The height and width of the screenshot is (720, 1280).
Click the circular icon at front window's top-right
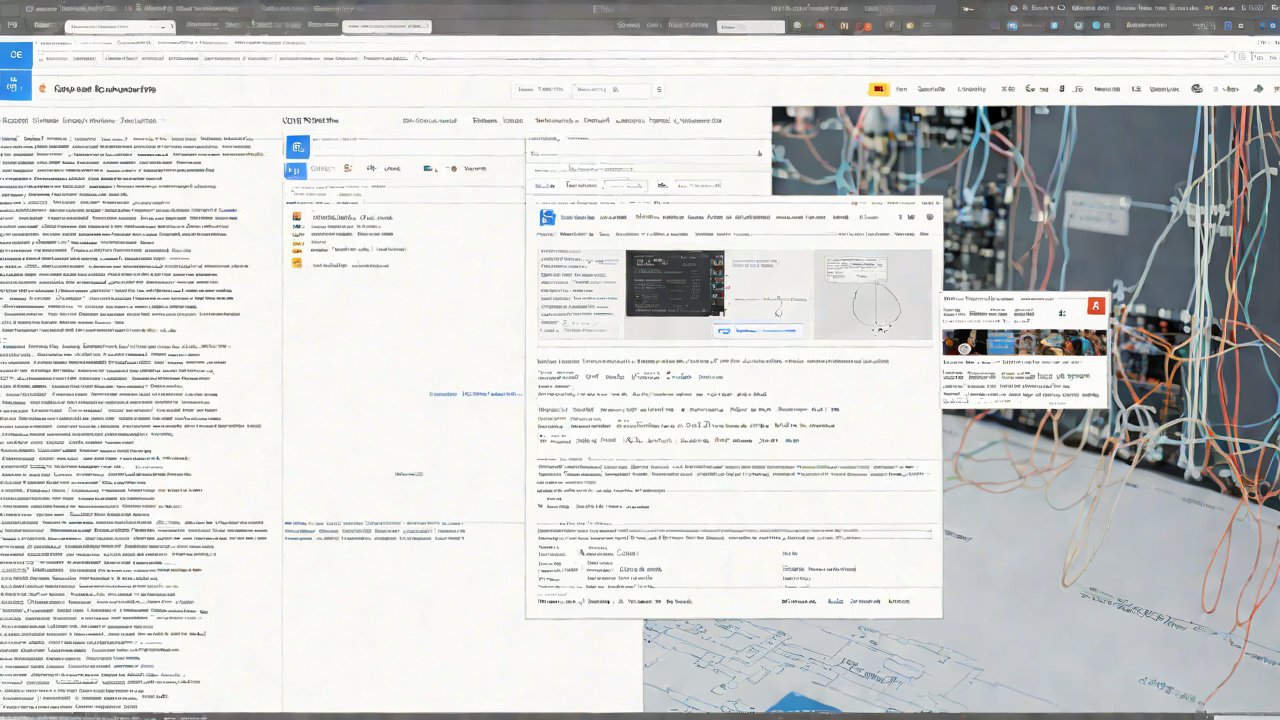click(x=929, y=217)
